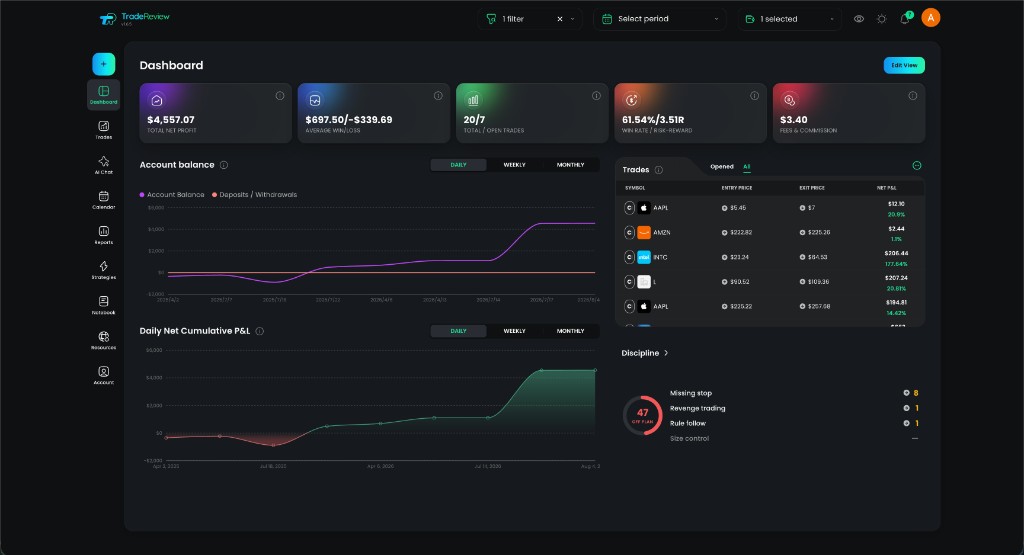Open the 1 selected accounts dropdown

point(790,19)
